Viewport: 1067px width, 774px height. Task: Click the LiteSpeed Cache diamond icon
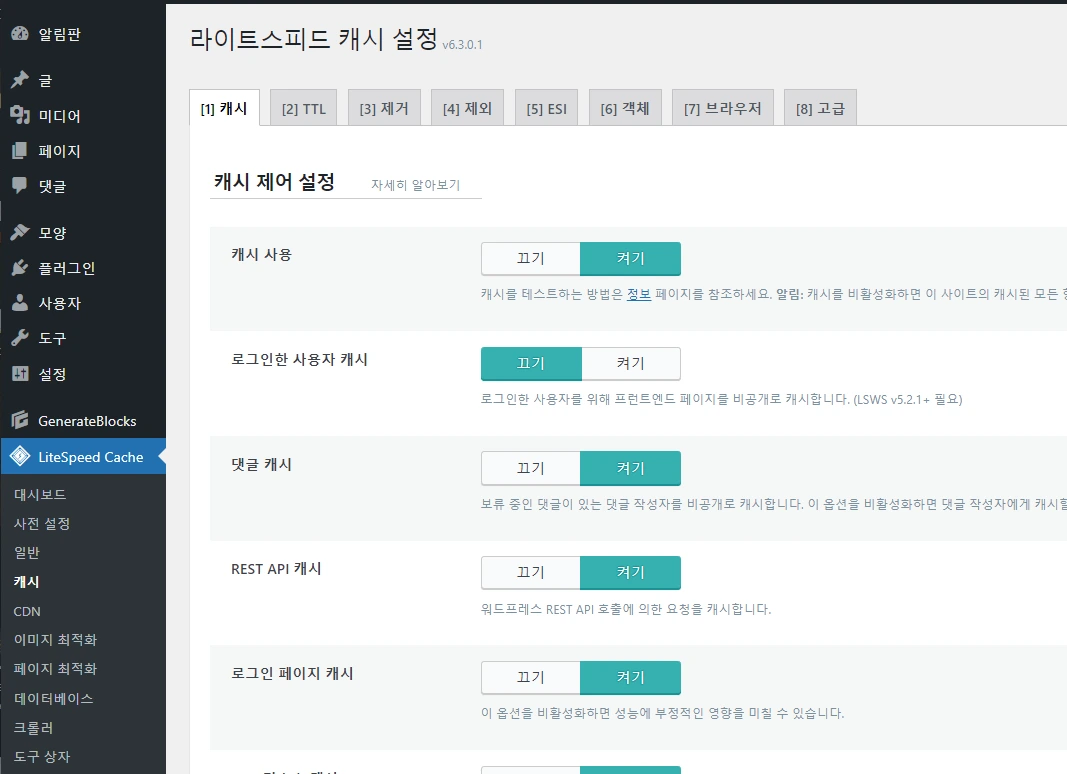click(20, 456)
